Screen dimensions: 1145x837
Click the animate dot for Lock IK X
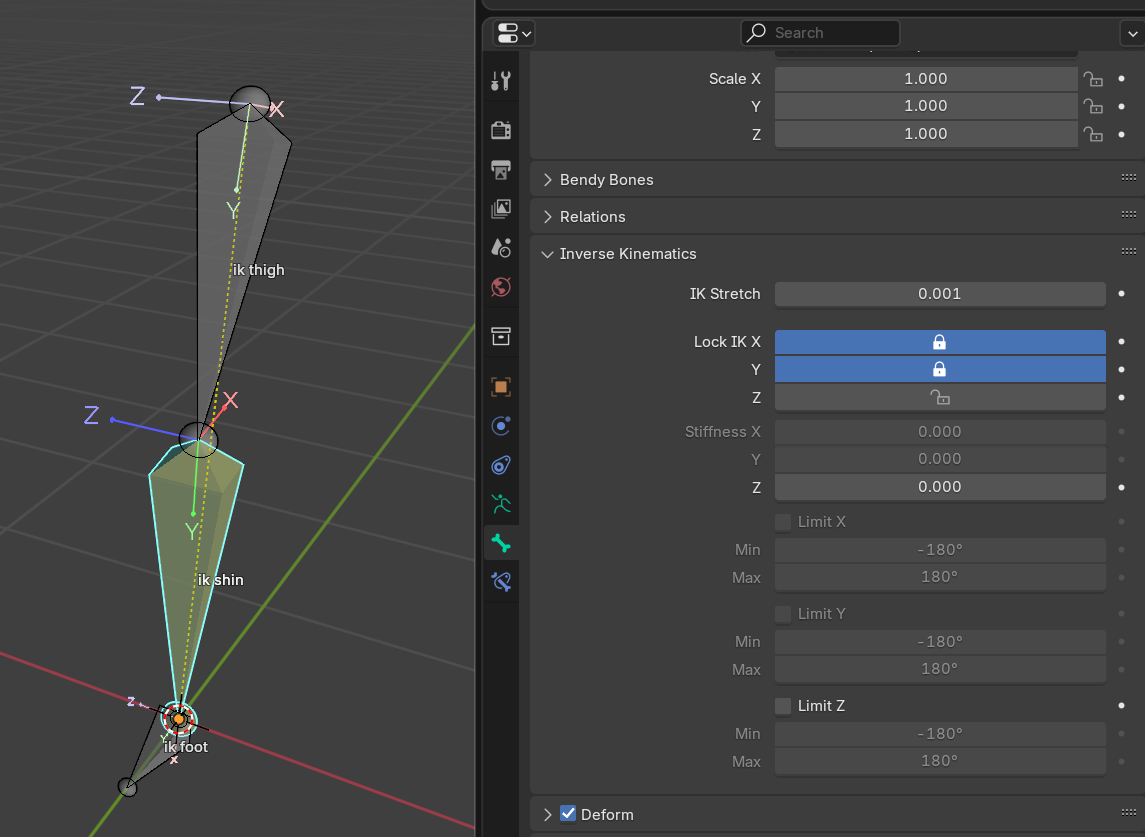coord(1122,342)
